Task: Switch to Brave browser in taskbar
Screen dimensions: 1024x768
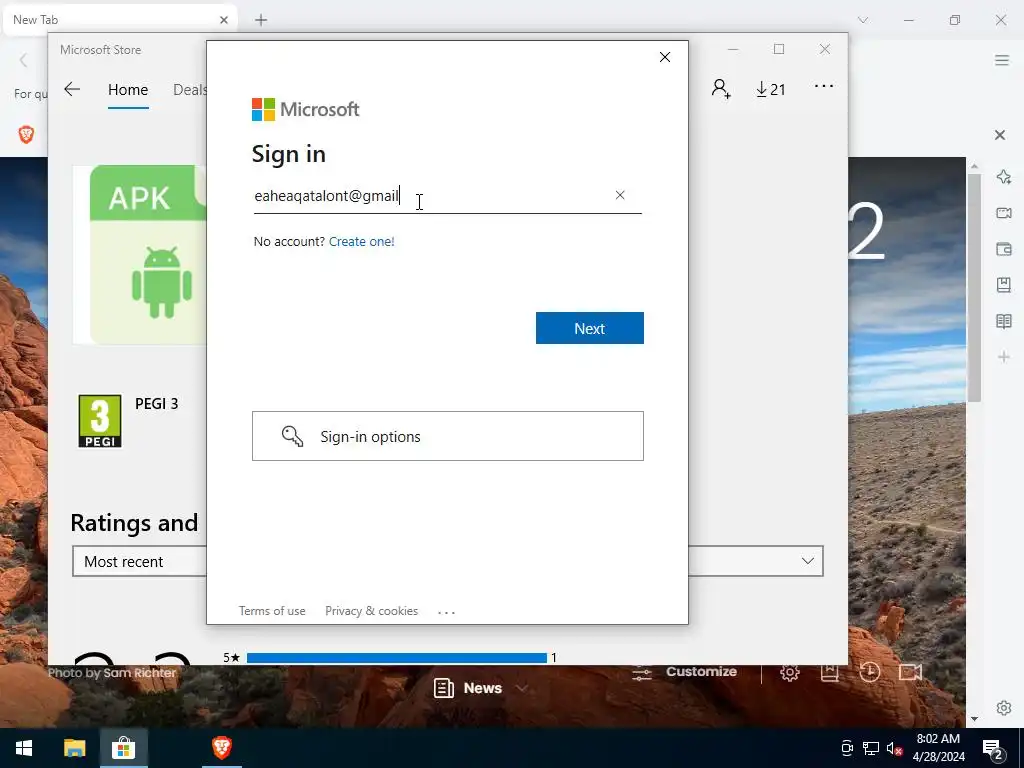Action: (x=222, y=748)
